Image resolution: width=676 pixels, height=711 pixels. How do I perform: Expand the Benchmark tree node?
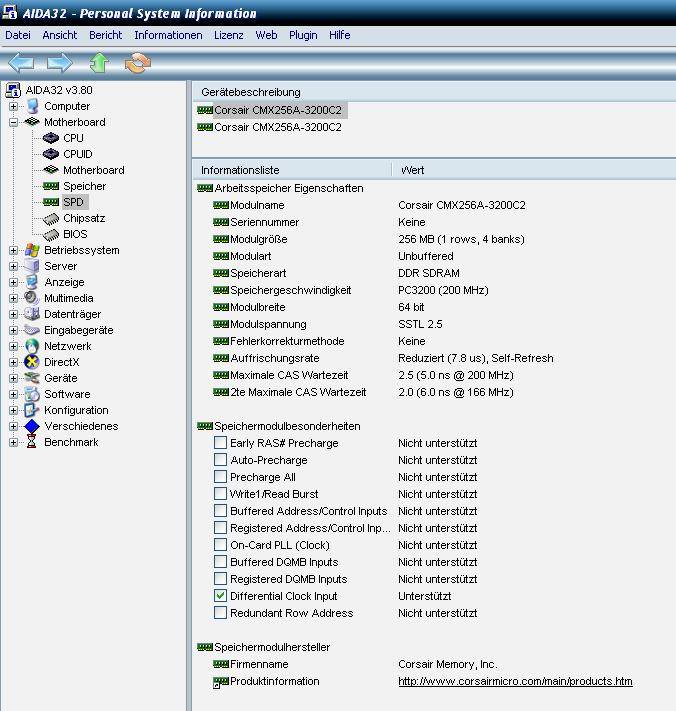pyautogui.click(x=14, y=442)
